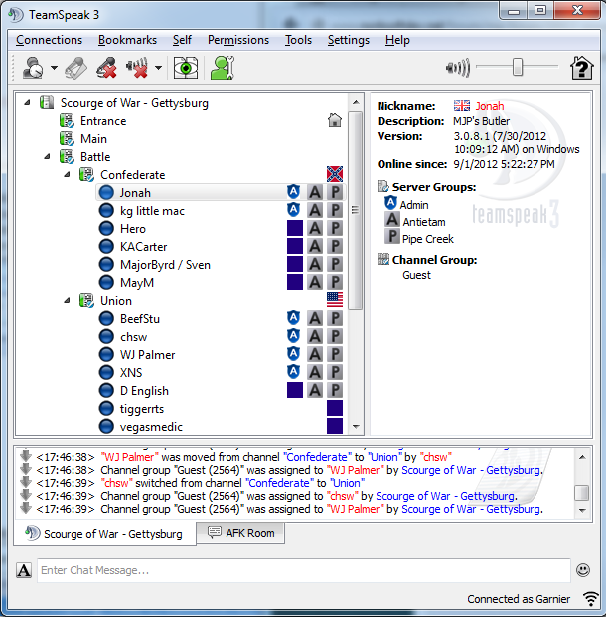Select user MajorByrd / Sven

pos(165,265)
